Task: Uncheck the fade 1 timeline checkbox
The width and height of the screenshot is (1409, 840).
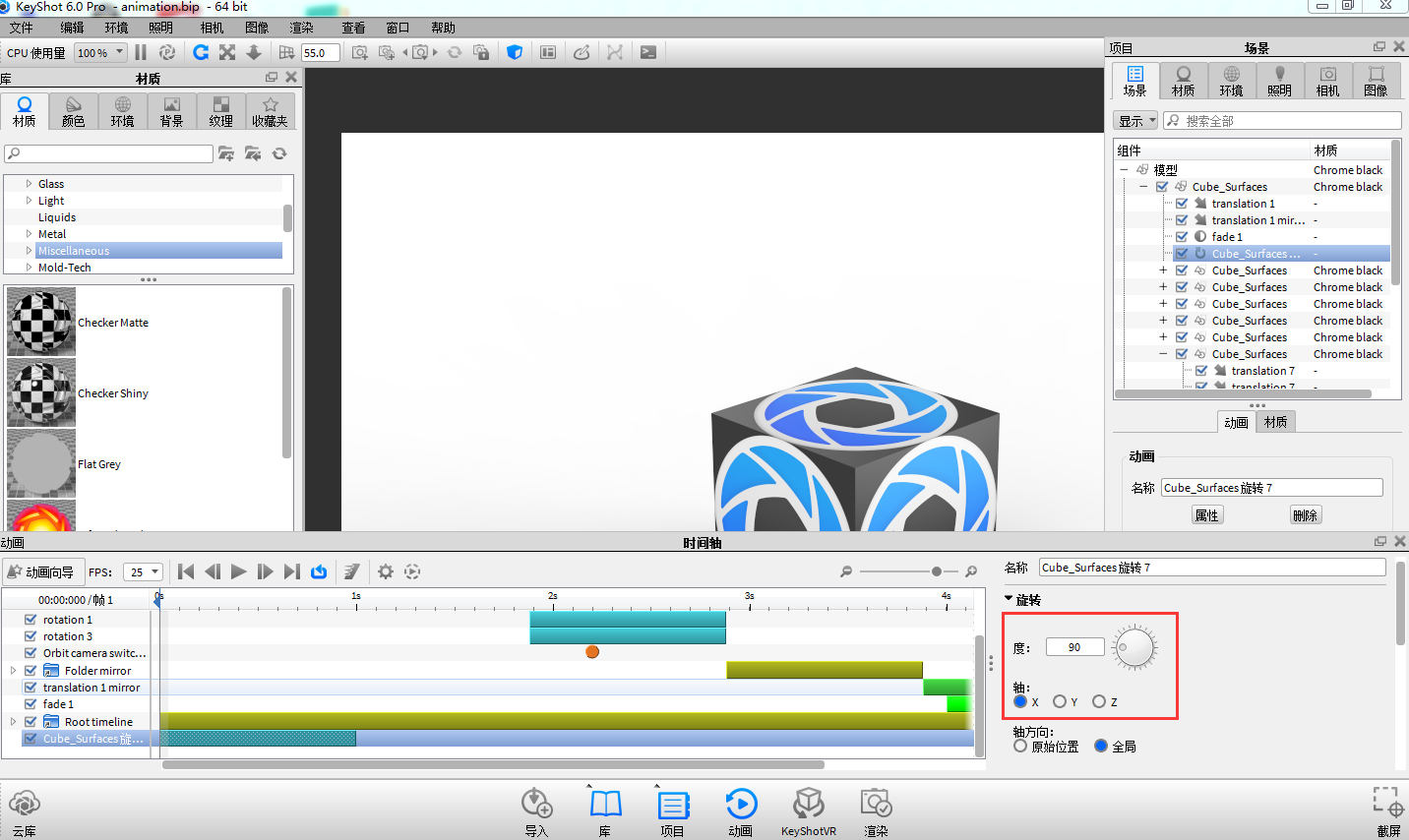Action: [x=31, y=704]
